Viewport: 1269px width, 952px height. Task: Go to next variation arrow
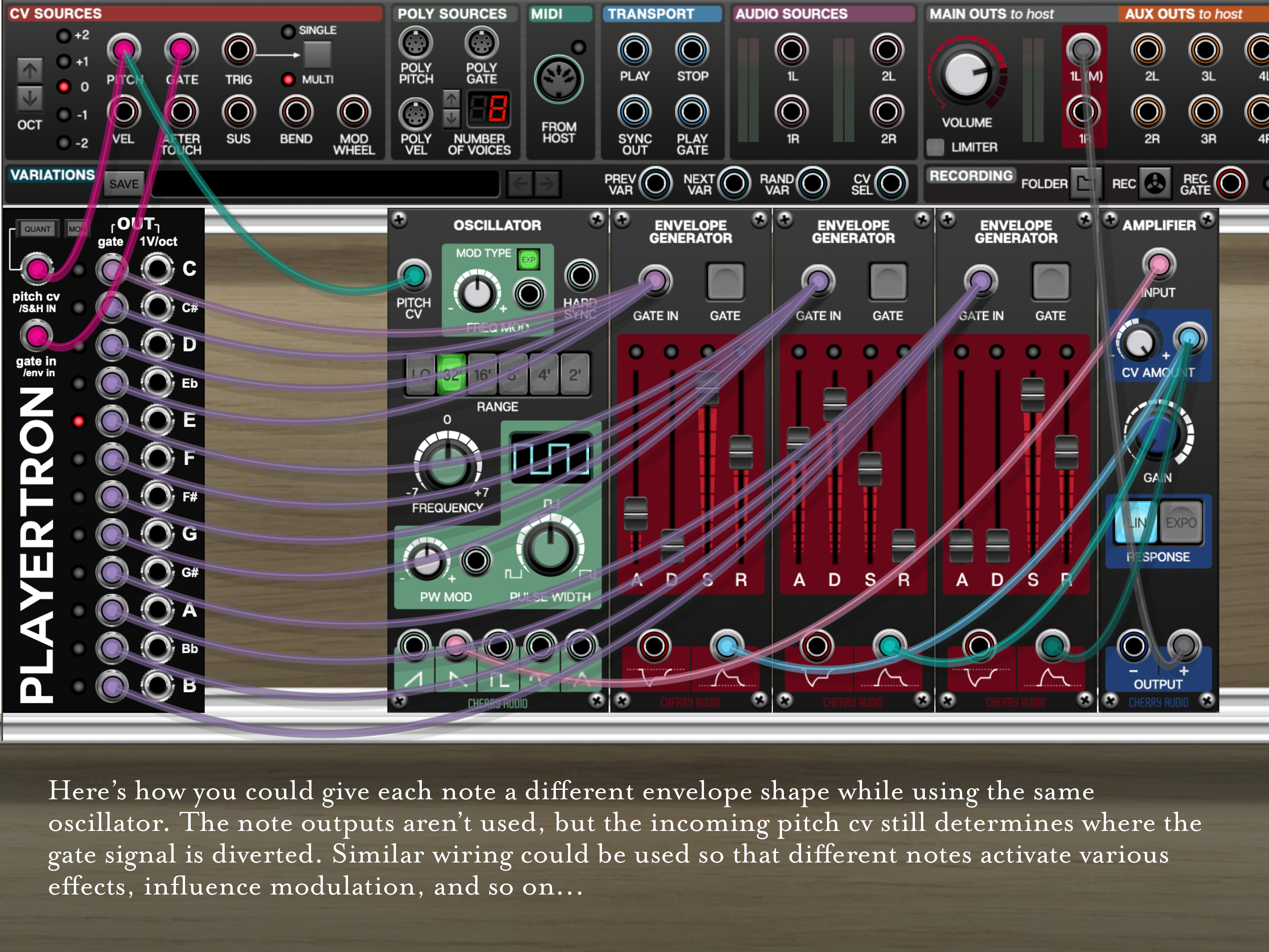tap(547, 184)
